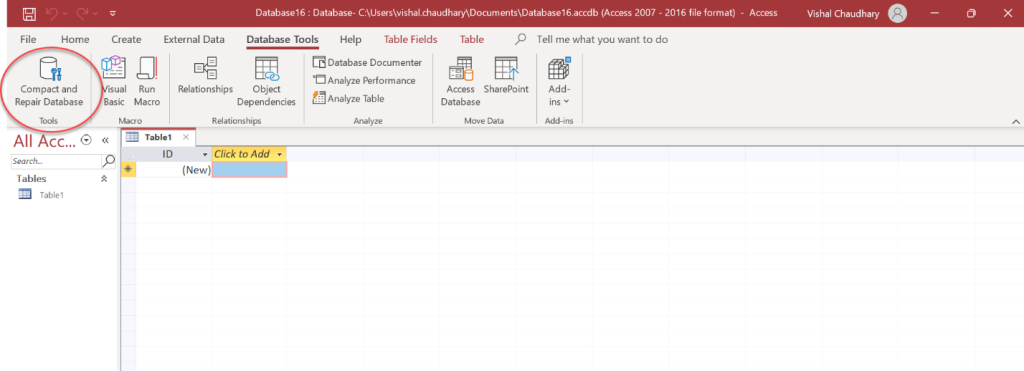Run Analyze Performance

pyautogui.click(x=364, y=80)
